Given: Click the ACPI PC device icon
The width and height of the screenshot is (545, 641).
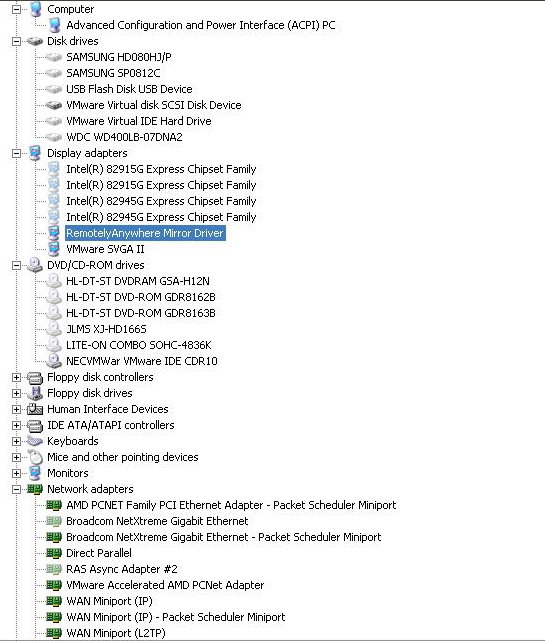Looking at the screenshot, I should coord(54,25).
